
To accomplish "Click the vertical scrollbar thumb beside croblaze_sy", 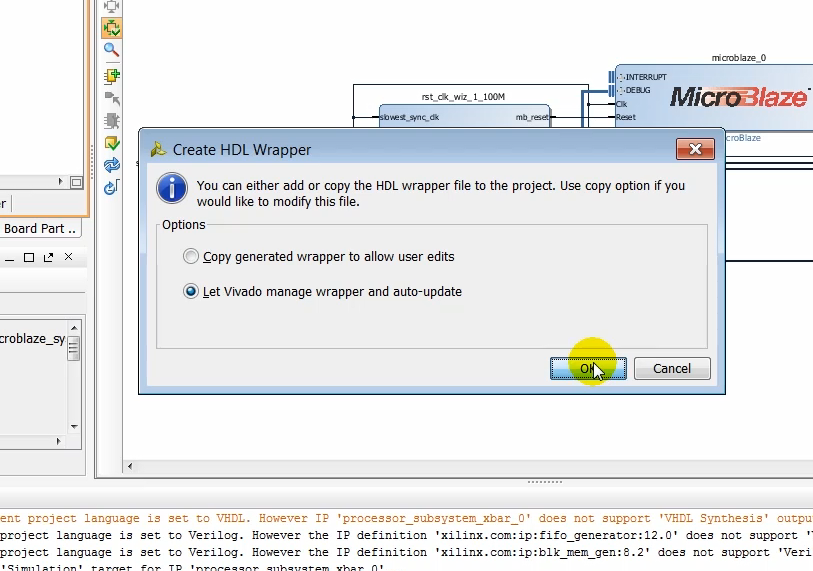I will (74, 348).
